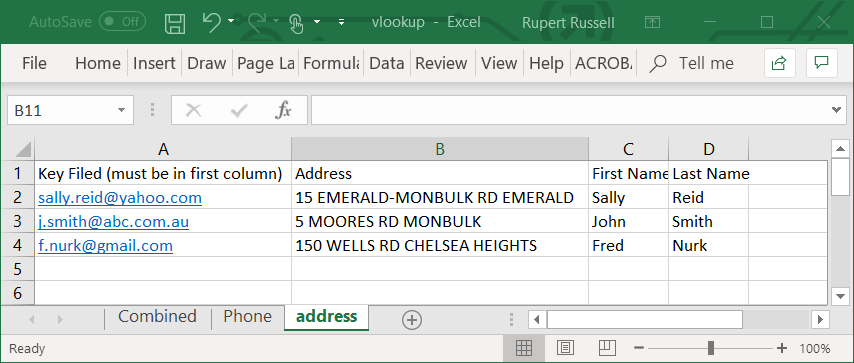Add a new sheet with plus icon
854x363 pixels.
coord(412,320)
